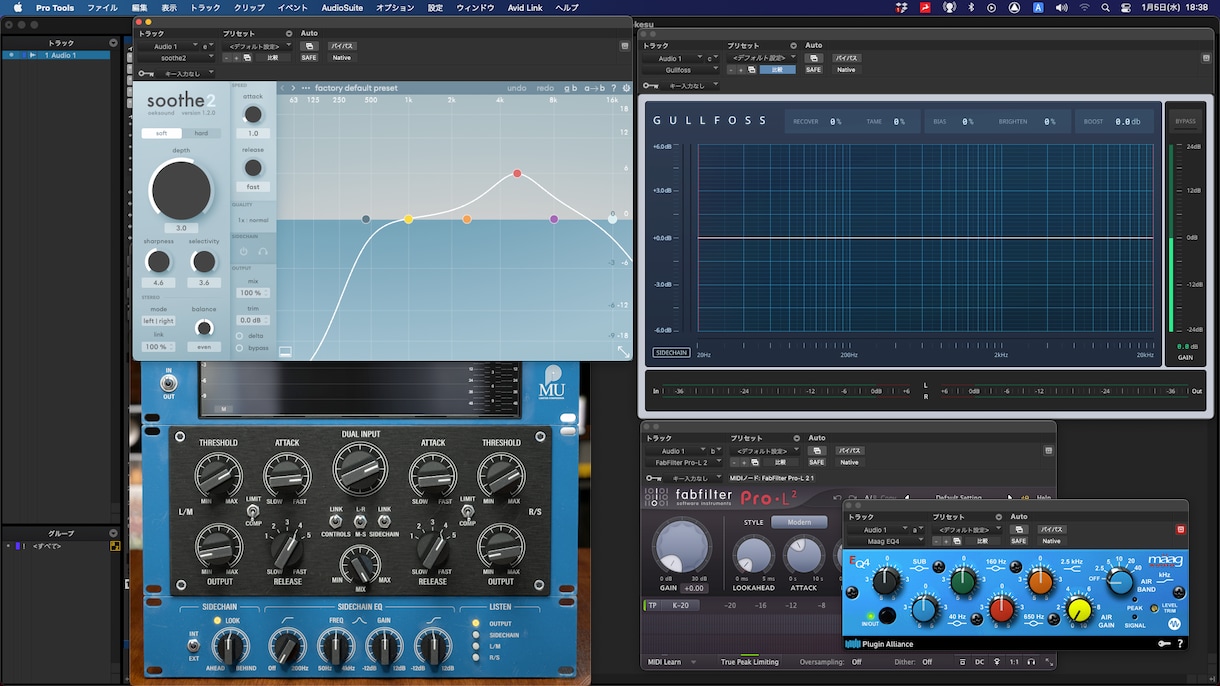This screenshot has height=686, width=1220.
Task: Click the Gullfoss SIDECHAIN button
Action: pyautogui.click(x=672, y=353)
